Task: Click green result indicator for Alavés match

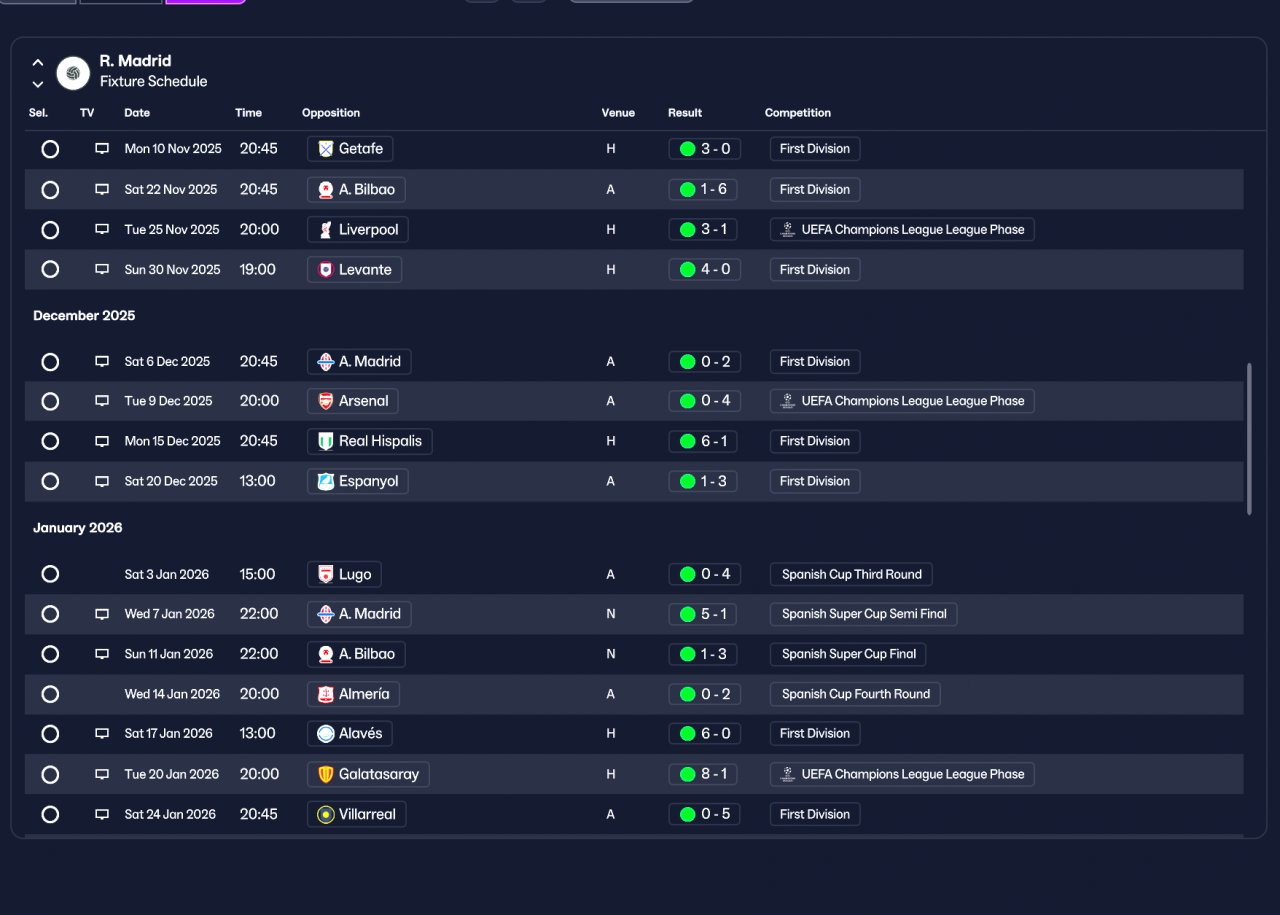Action: (687, 734)
